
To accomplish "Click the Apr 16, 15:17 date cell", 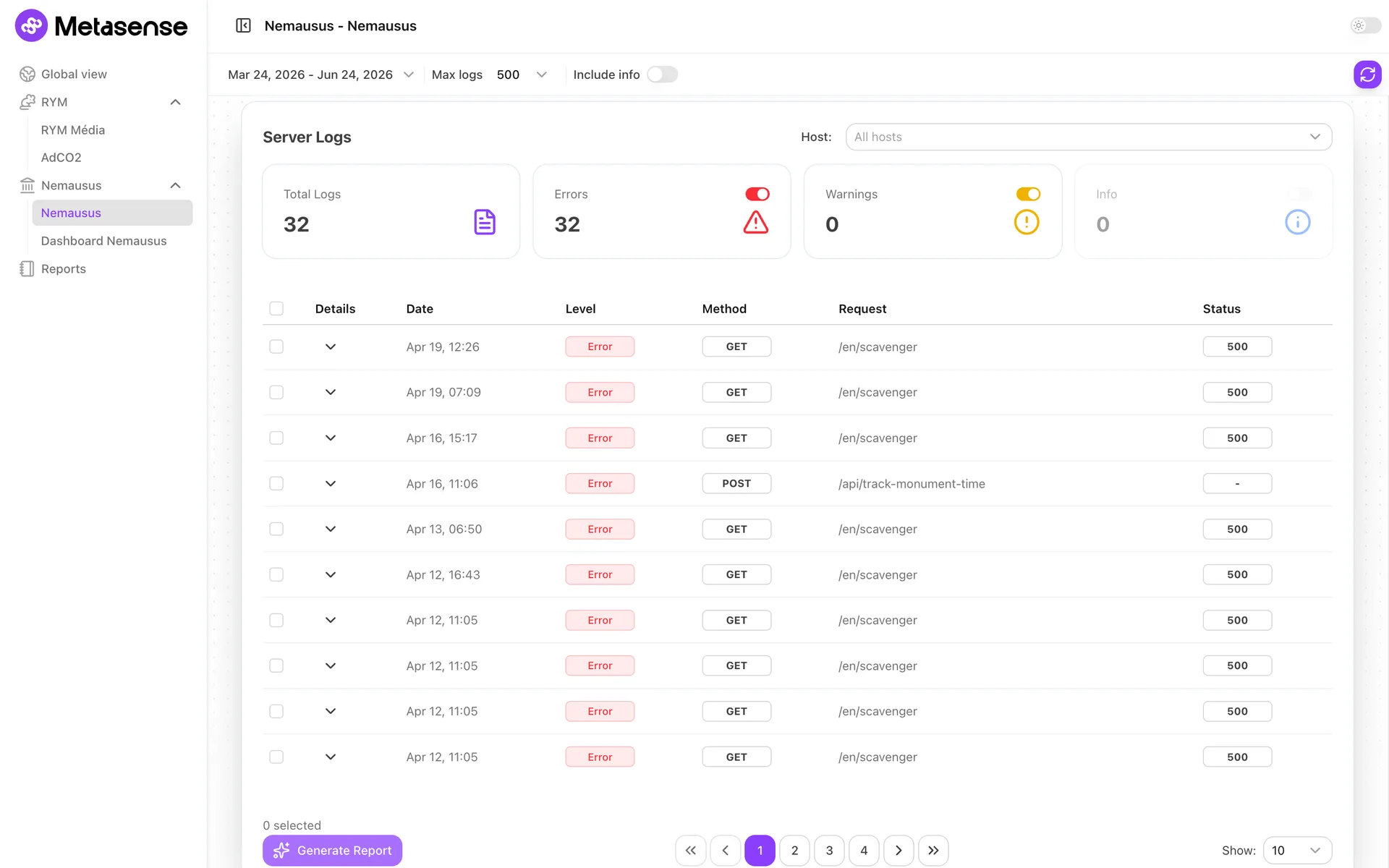I will coord(441,438).
